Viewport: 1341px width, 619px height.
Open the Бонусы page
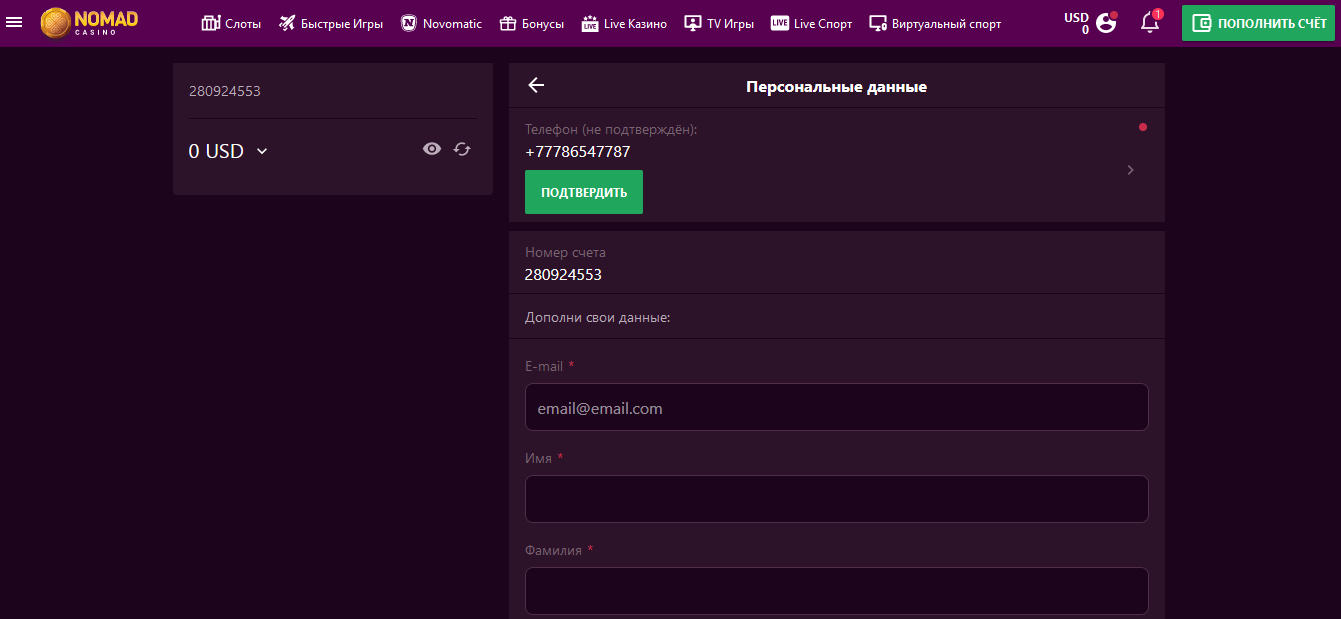pos(532,23)
